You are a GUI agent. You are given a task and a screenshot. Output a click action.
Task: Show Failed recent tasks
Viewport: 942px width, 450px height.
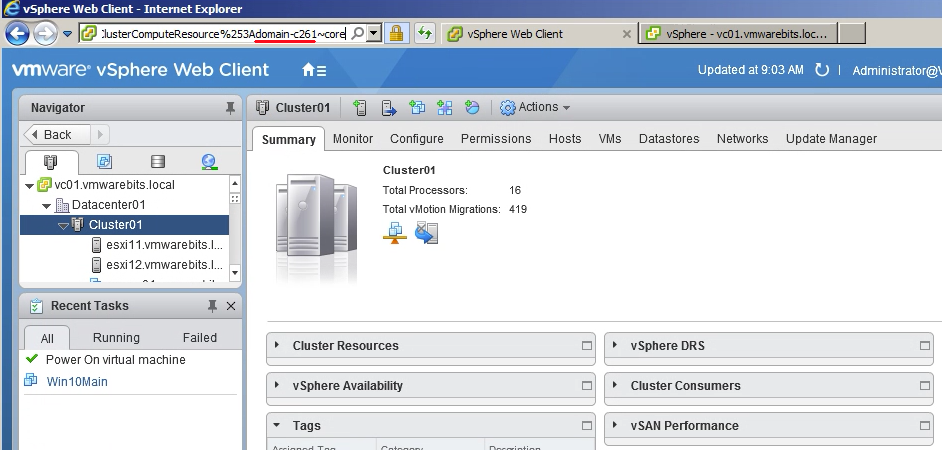[199, 338]
